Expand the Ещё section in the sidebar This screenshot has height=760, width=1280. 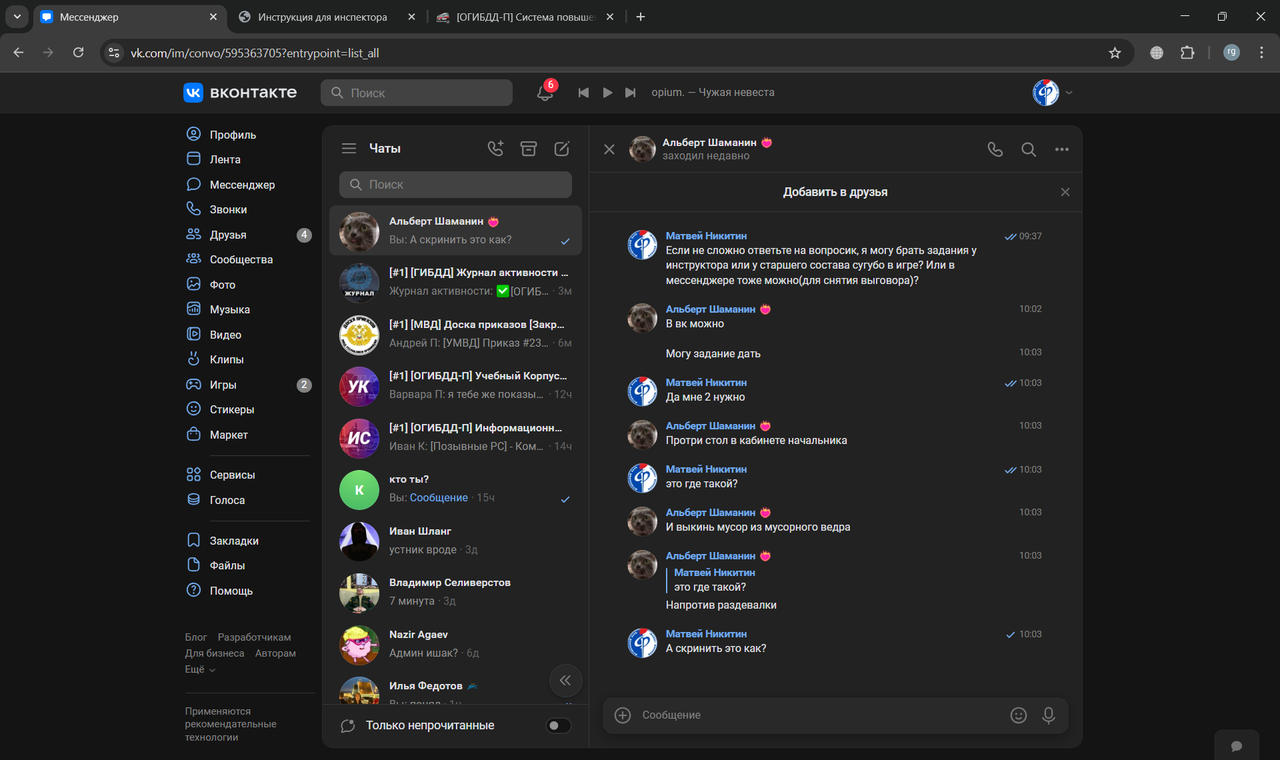click(196, 669)
